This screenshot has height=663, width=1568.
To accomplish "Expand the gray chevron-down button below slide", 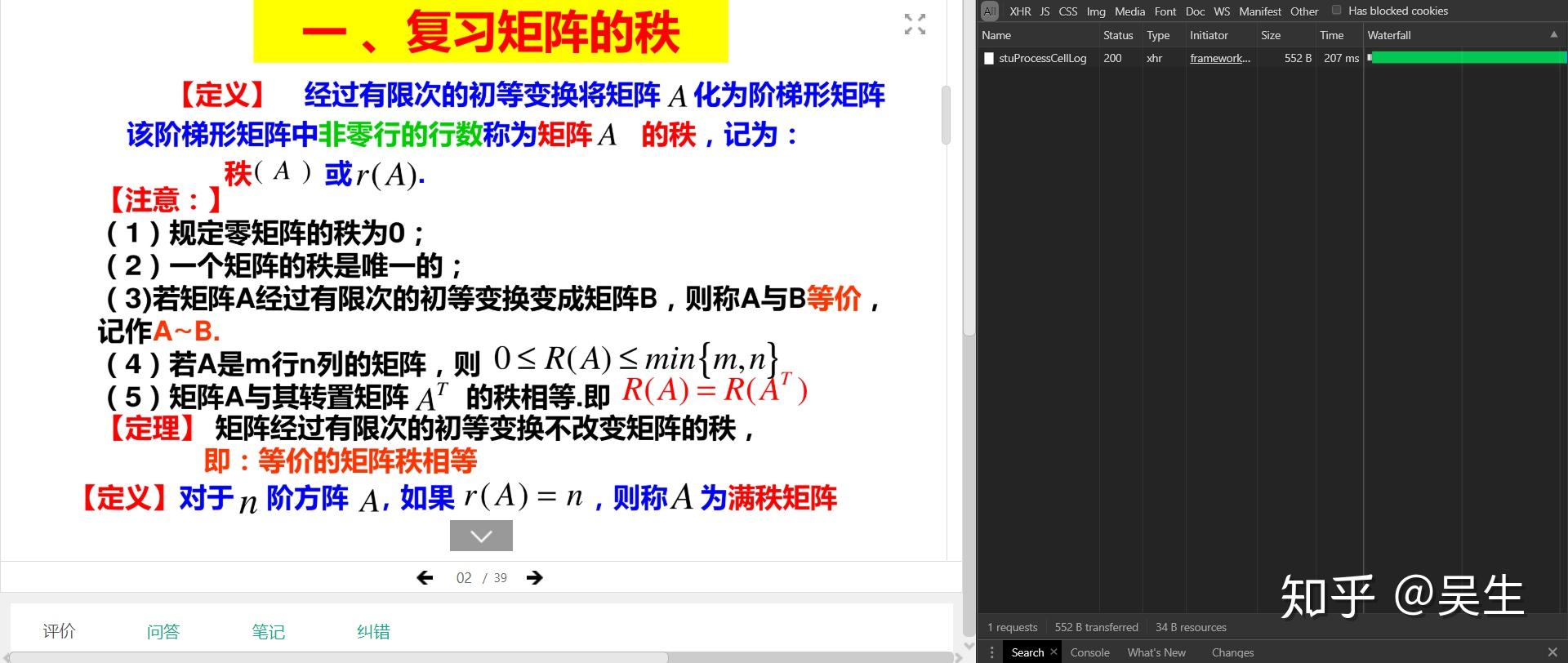I will pos(481,536).
